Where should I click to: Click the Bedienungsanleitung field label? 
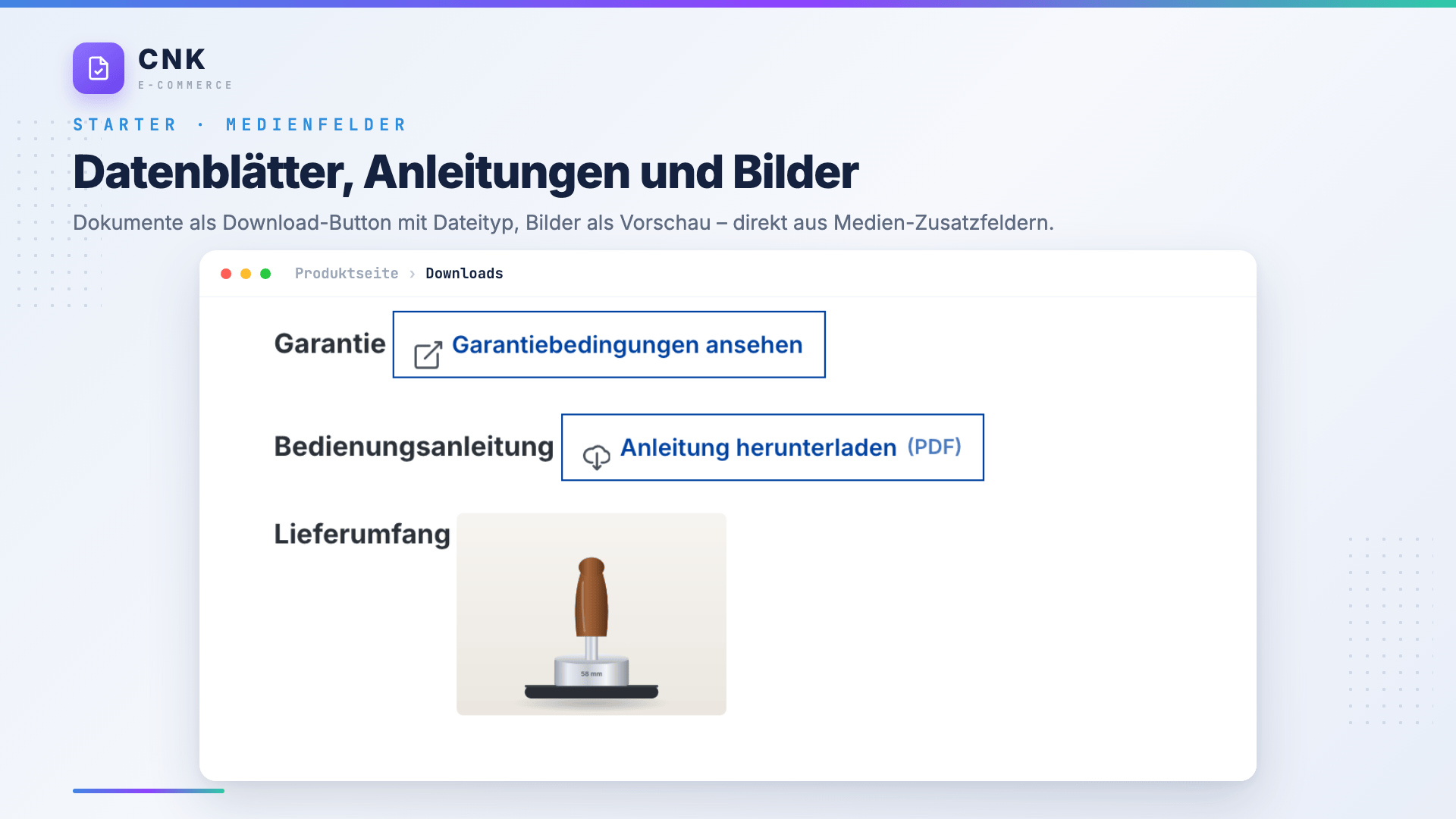(414, 447)
